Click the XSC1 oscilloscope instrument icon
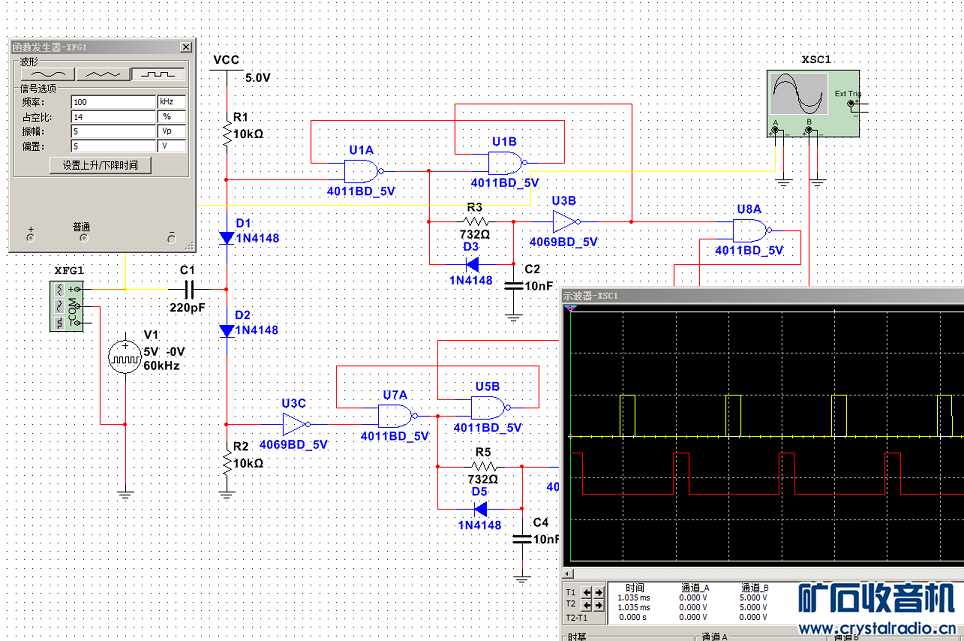The height and width of the screenshot is (641, 964). coord(810,99)
